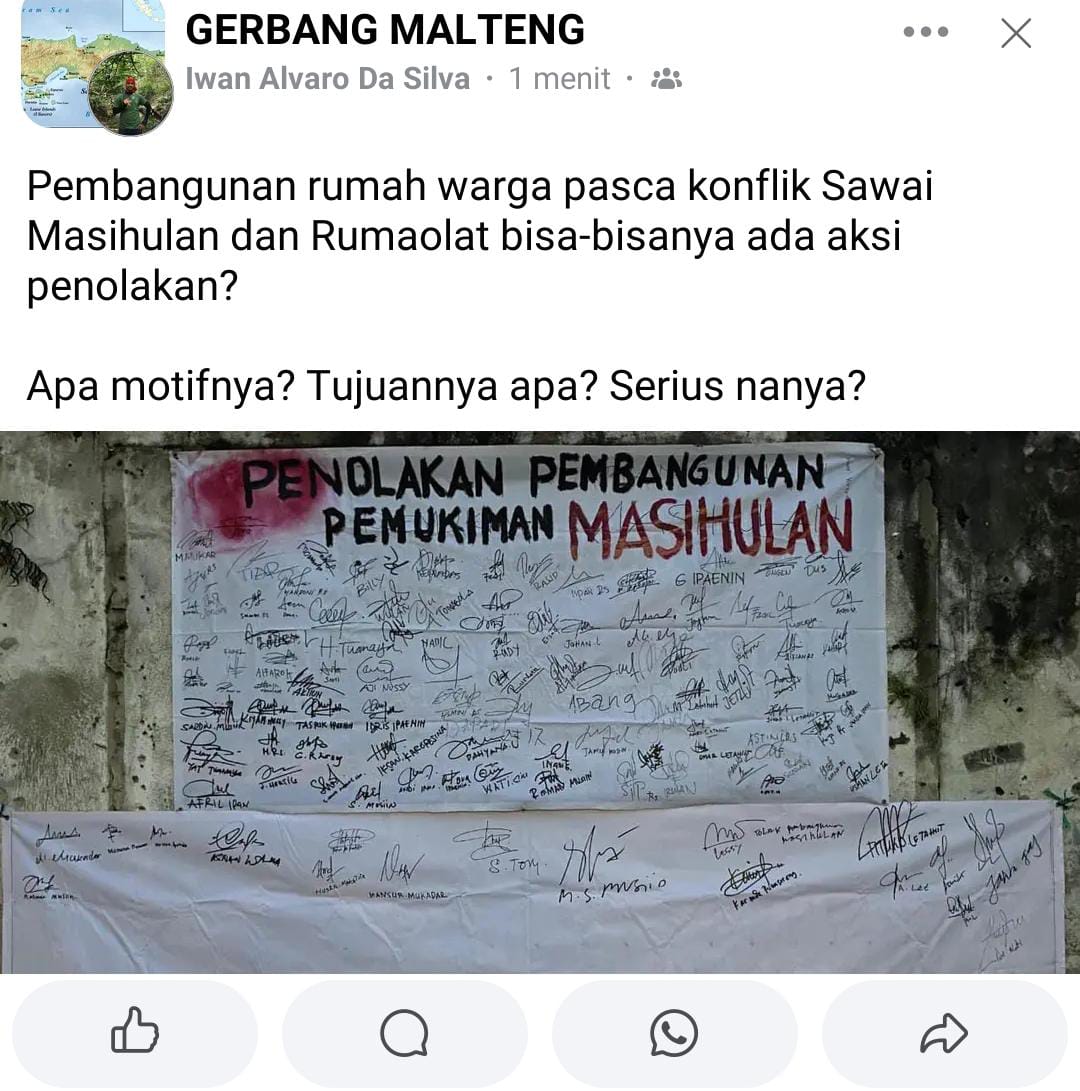Tap the thumbs-up Like button
1080x1091 pixels.
pos(135,1033)
